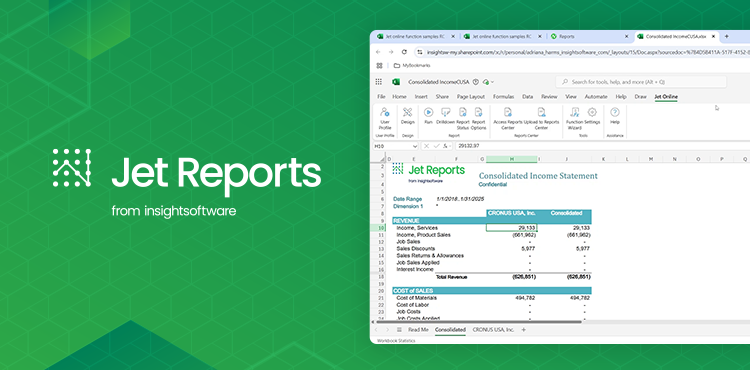The height and width of the screenshot is (370, 750).
Task: Click next sheet navigation arrow
Action: (x=387, y=330)
